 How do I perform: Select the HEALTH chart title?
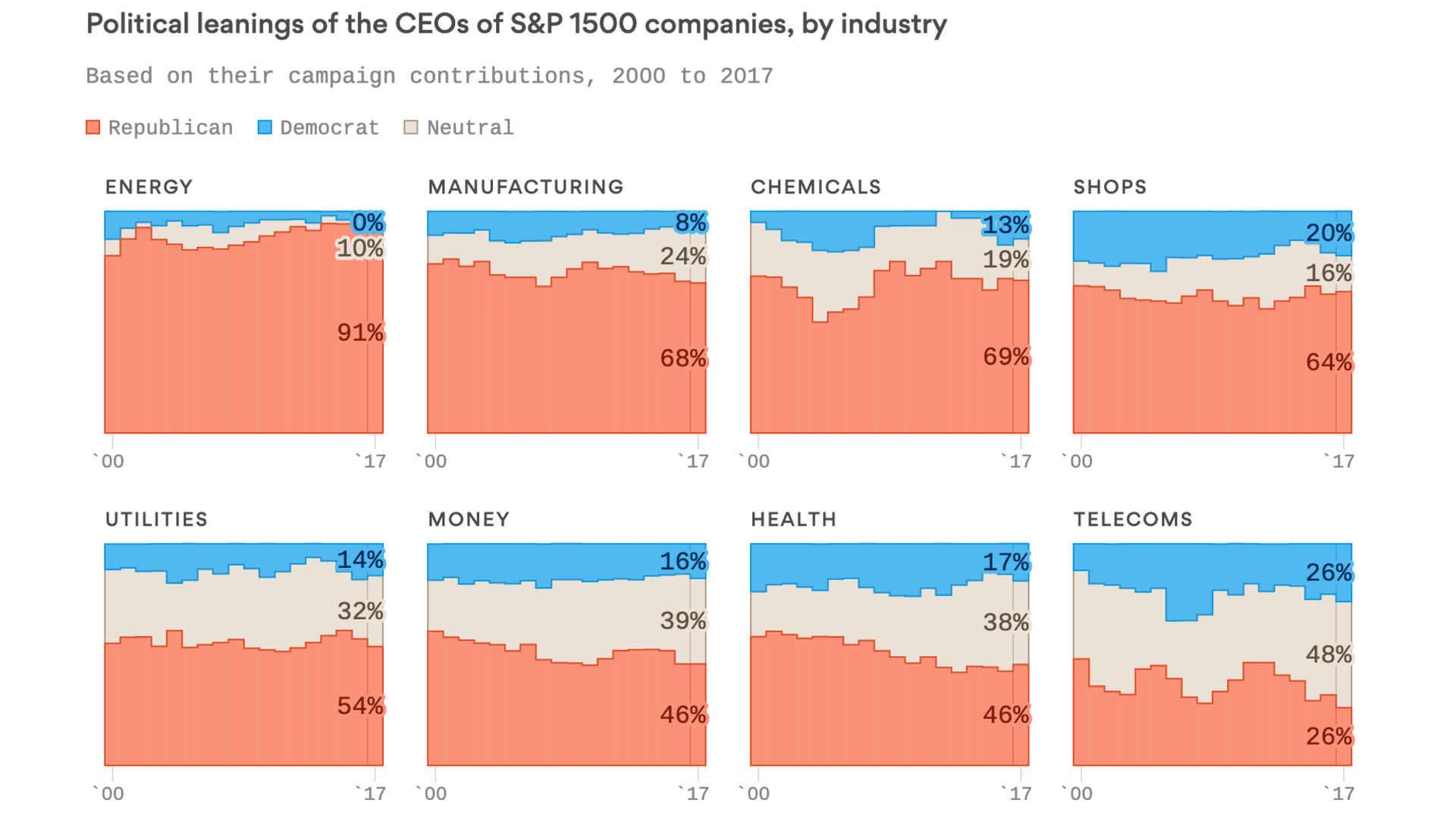[x=794, y=519]
